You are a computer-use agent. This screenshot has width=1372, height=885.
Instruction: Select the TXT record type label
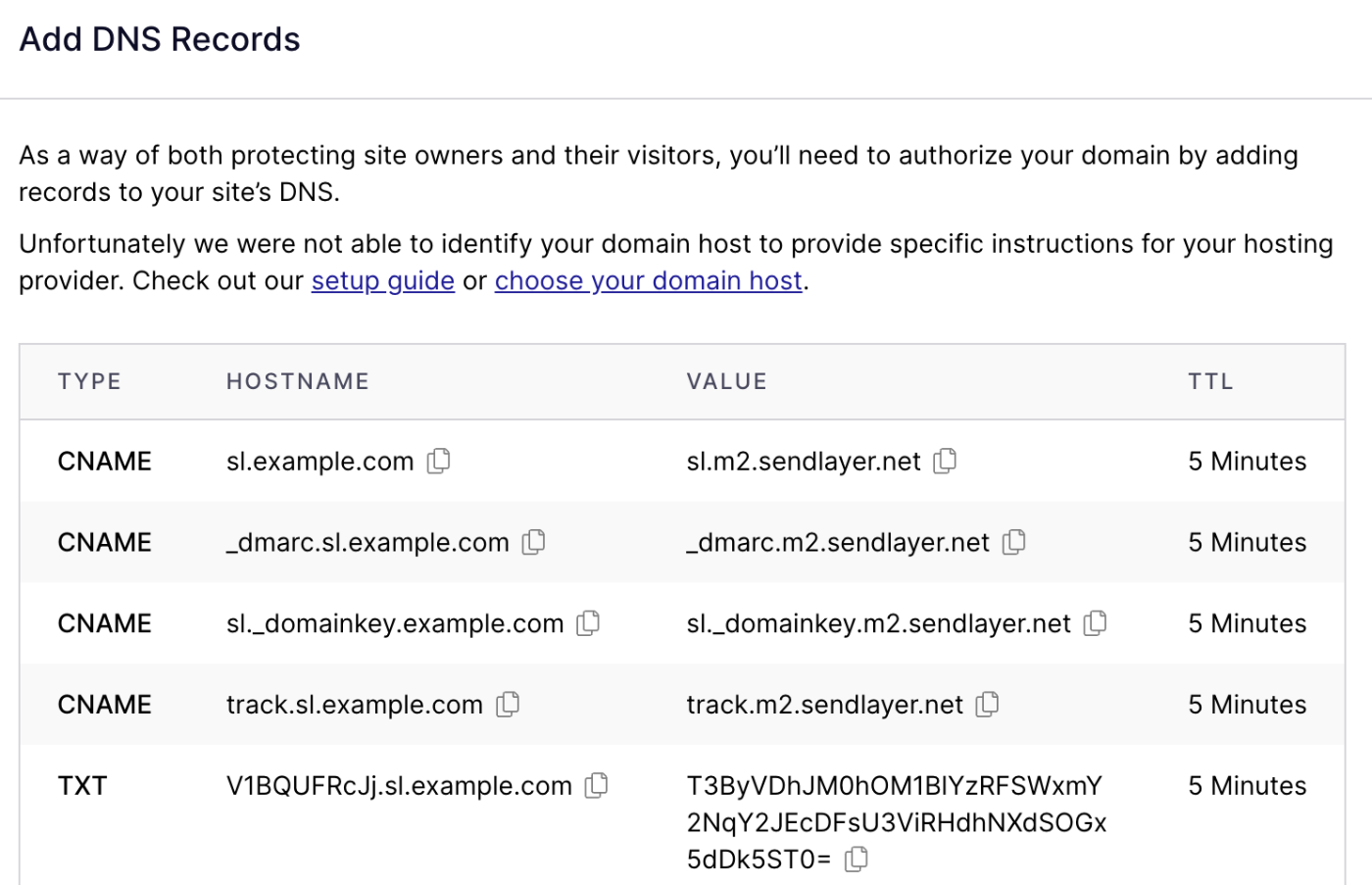(x=82, y=785)
